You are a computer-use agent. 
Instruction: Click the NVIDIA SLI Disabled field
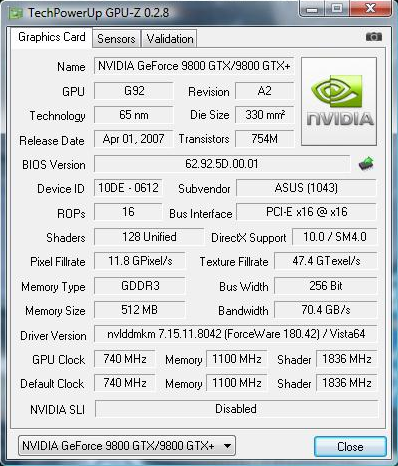[236, 409]
